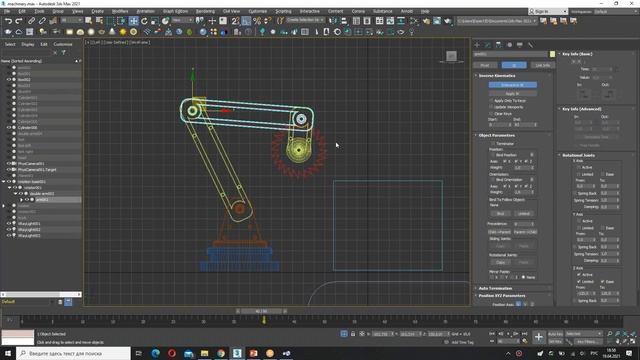Image resolution: width=640 pixels, height=360 pixels.
Task: Toggle visibility eye of PhysCamera001
Action: point(9,164)
